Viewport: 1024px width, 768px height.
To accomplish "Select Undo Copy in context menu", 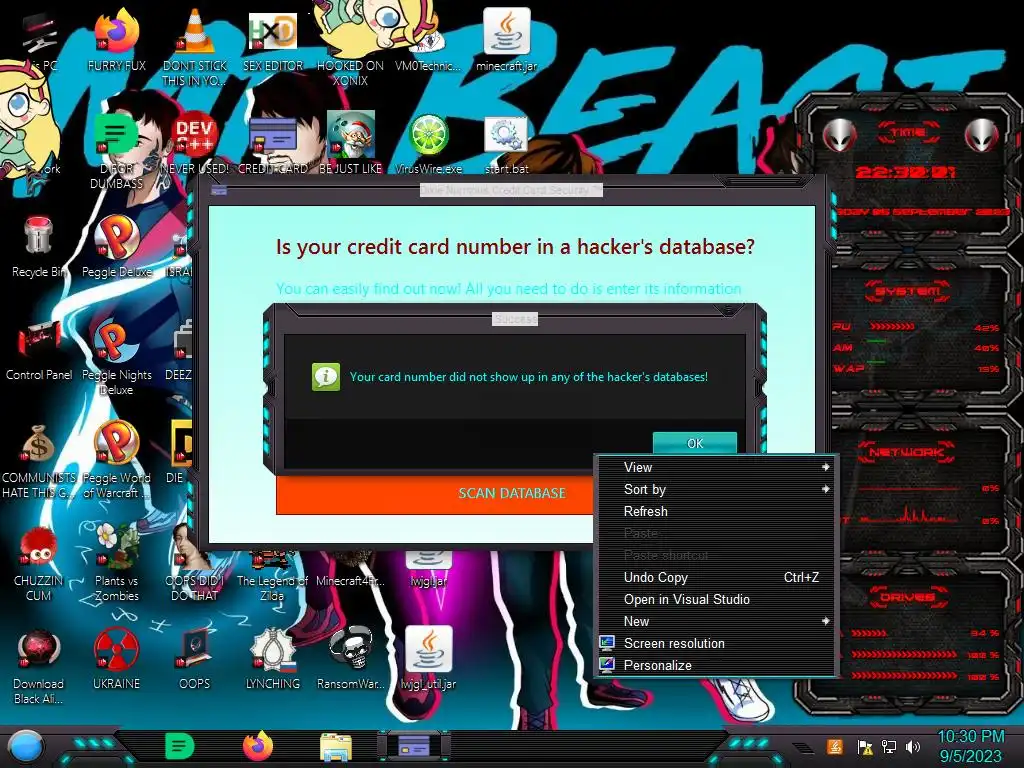I will (717, 577).
